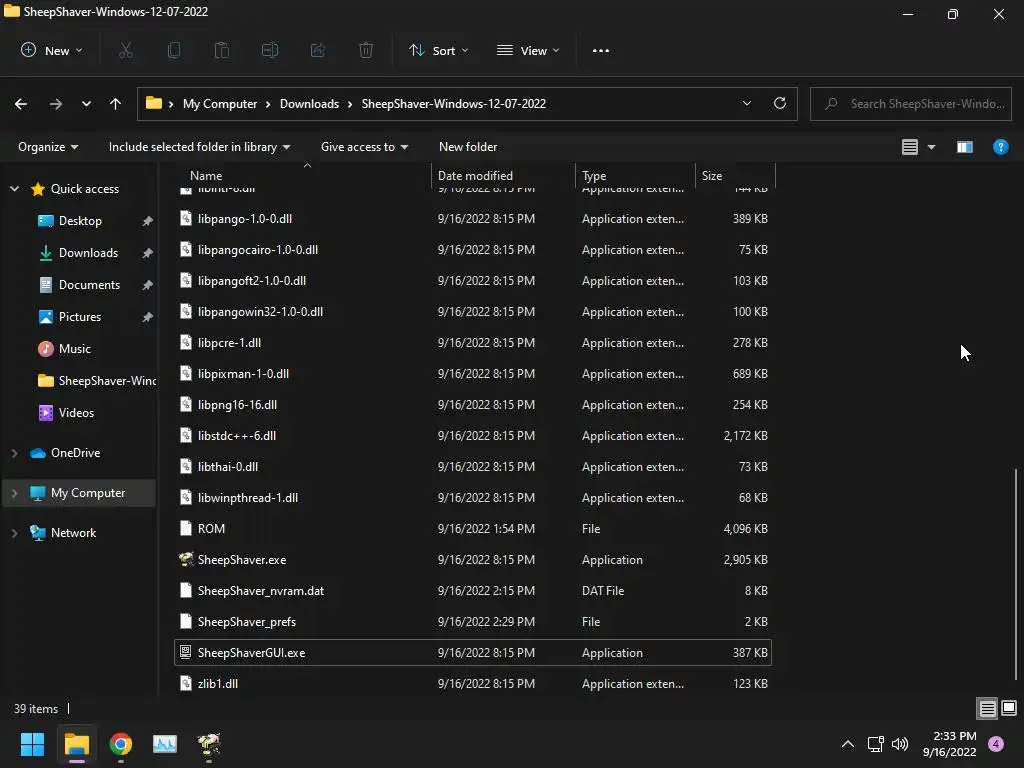1024x768 pixels.
Task: Expand the address bar history dropdown
Action: coord(746,103)
